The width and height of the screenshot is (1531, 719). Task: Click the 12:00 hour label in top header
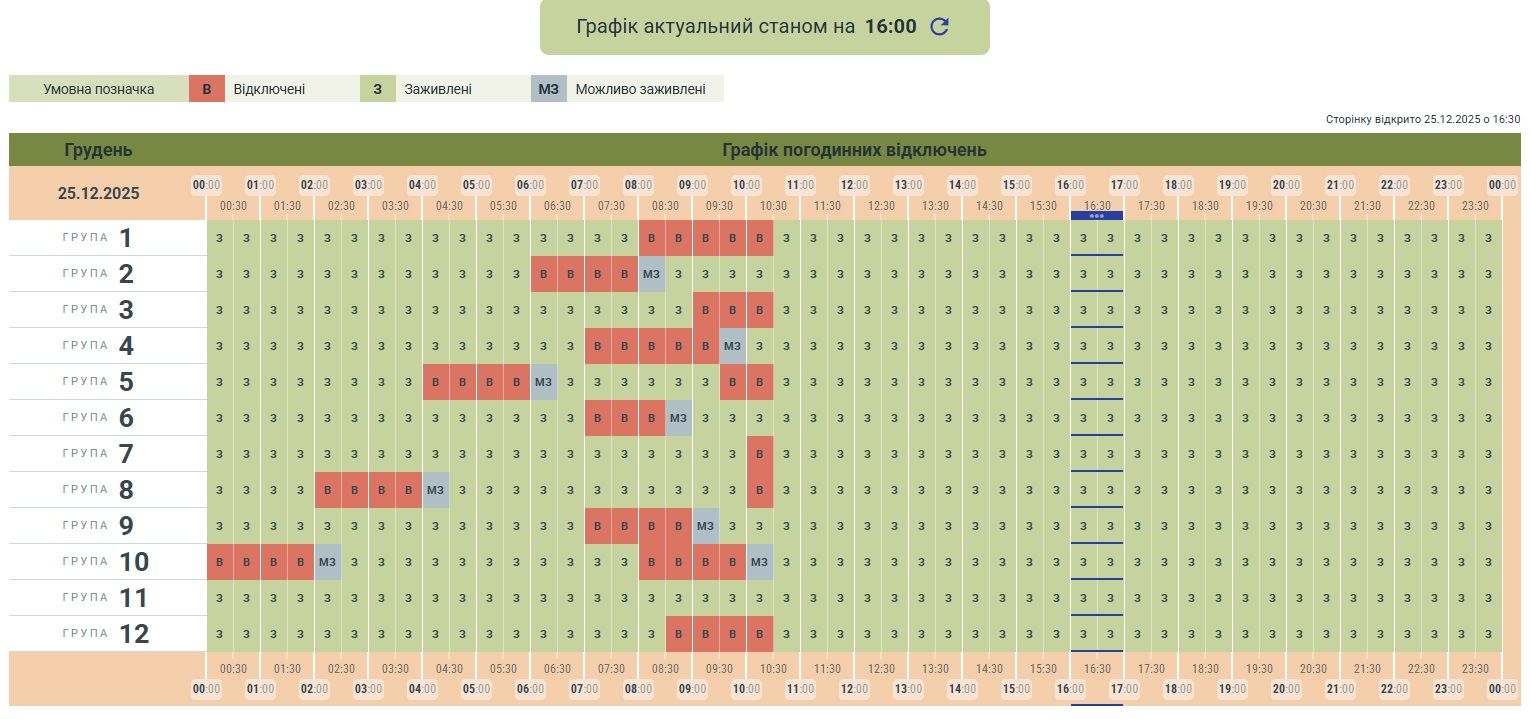pos(854,185)
